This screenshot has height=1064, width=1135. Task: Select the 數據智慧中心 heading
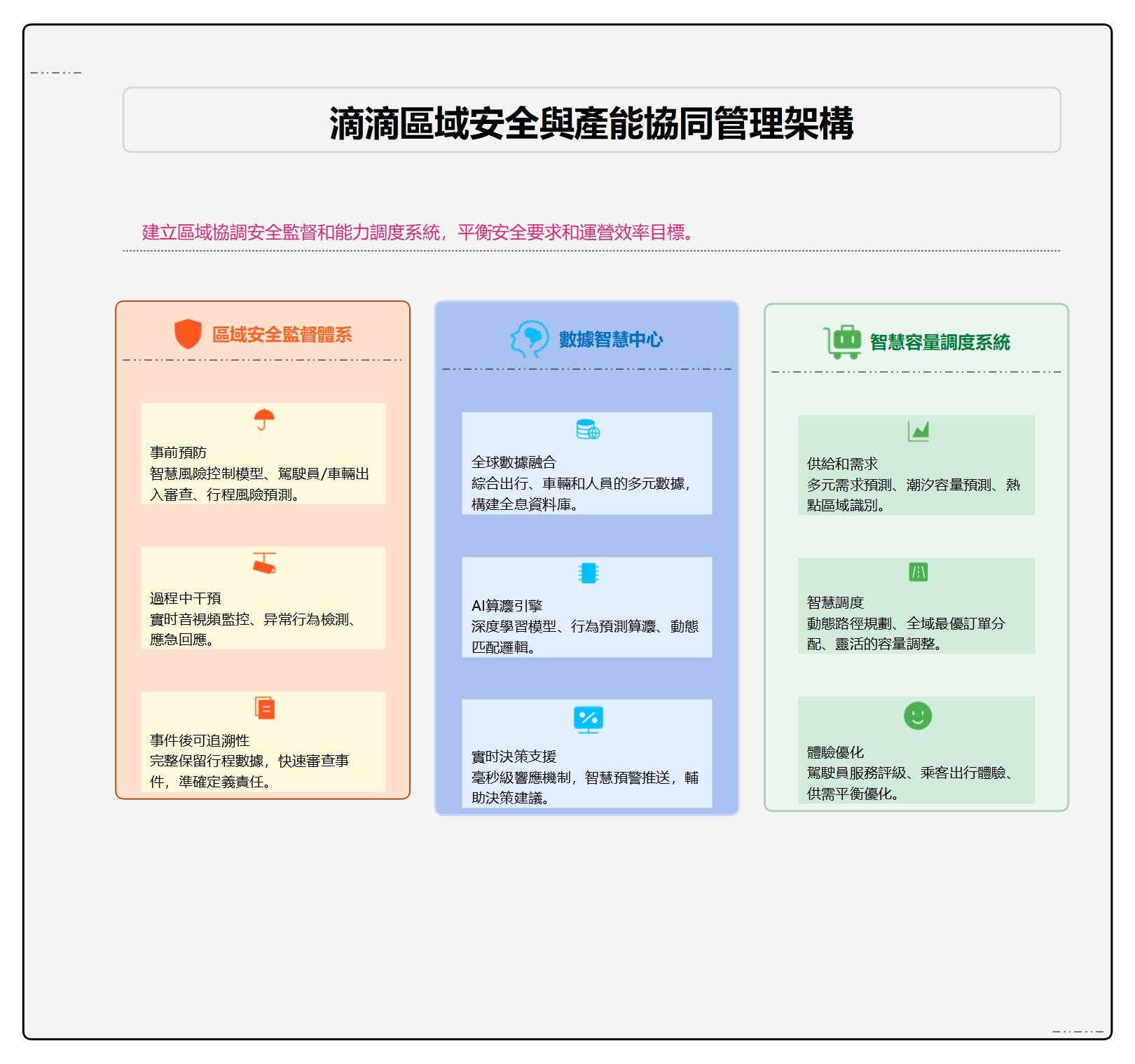[x=610, y=340]
